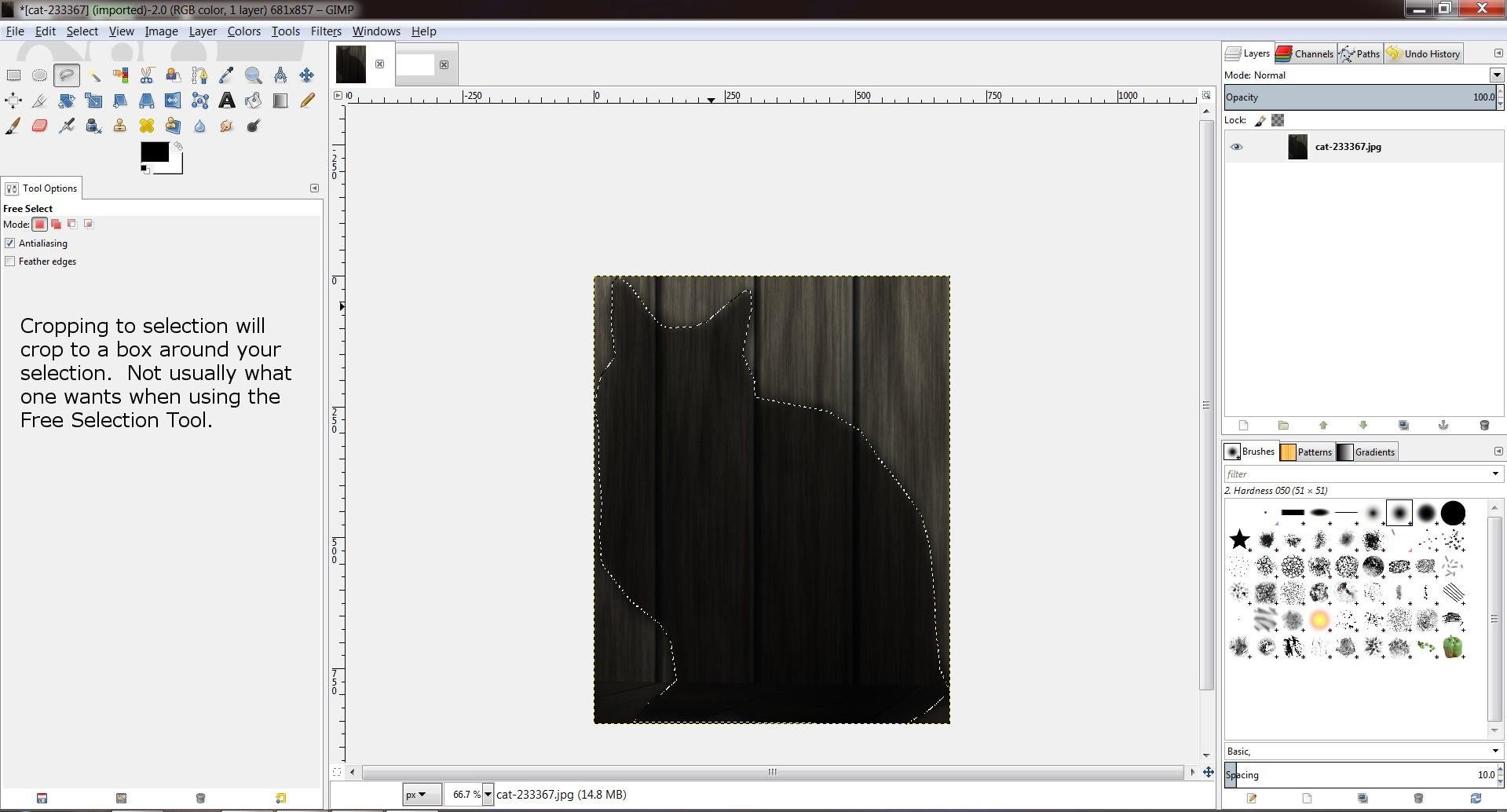Screen dimensions: 1507x812
Task: Switch to the Channels tab
Action: (x=1305, y=53)
